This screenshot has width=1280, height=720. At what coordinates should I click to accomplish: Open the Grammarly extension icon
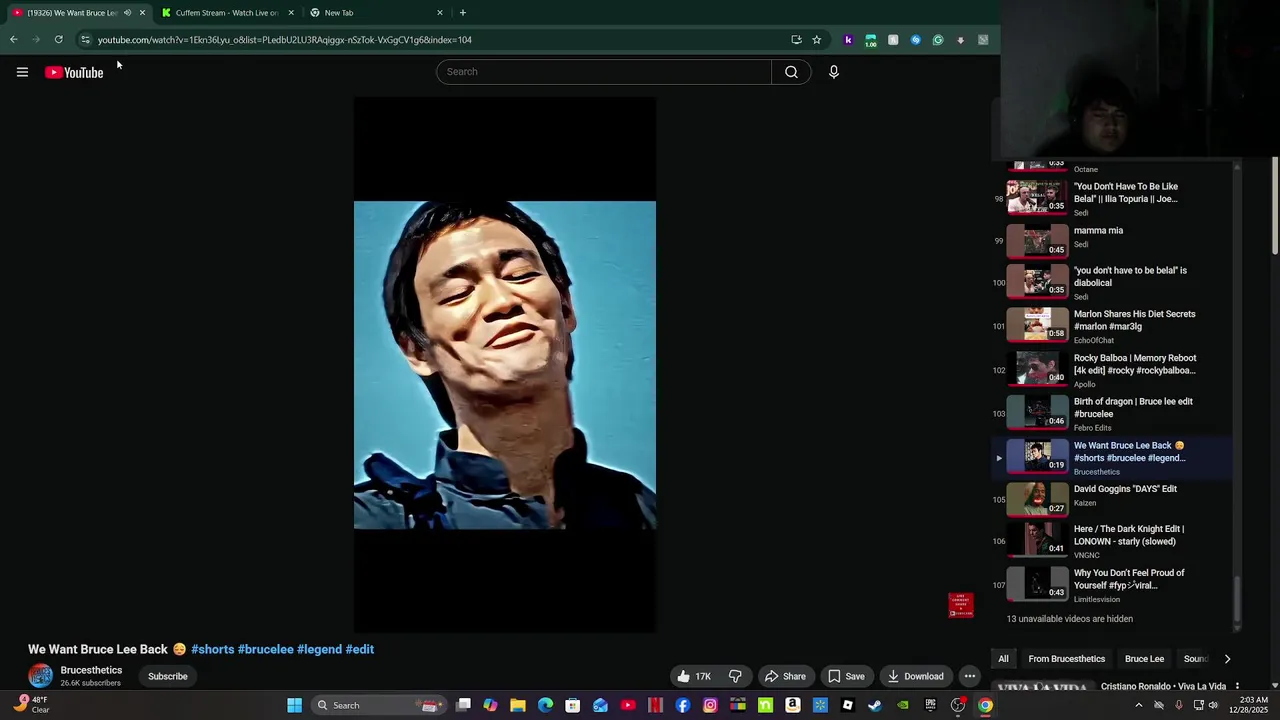tap(938, 40)
